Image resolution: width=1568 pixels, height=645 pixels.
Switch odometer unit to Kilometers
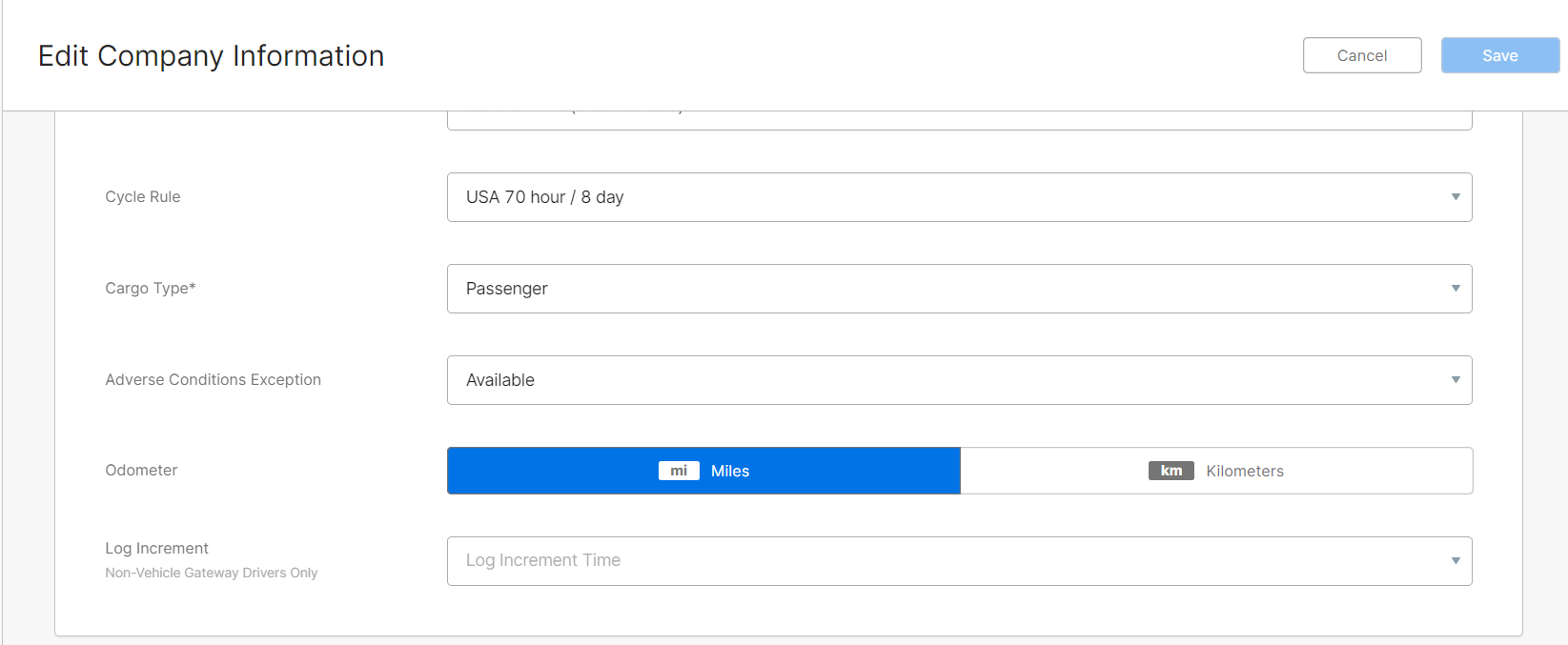[1244, 471]
